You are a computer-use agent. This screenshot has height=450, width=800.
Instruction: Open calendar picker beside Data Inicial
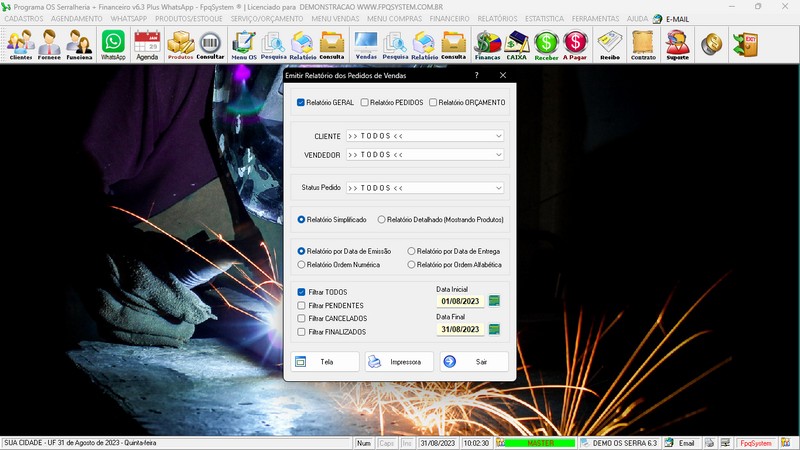(x=494, y=300)
